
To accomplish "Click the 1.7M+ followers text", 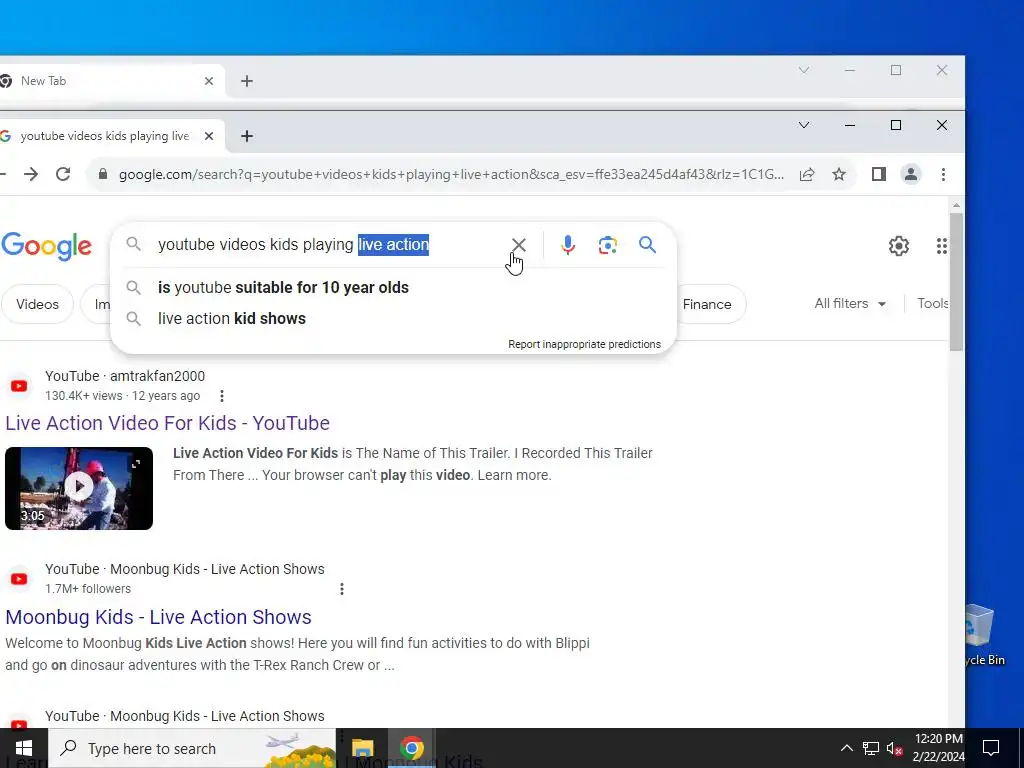I will click(x=88, y=589).
